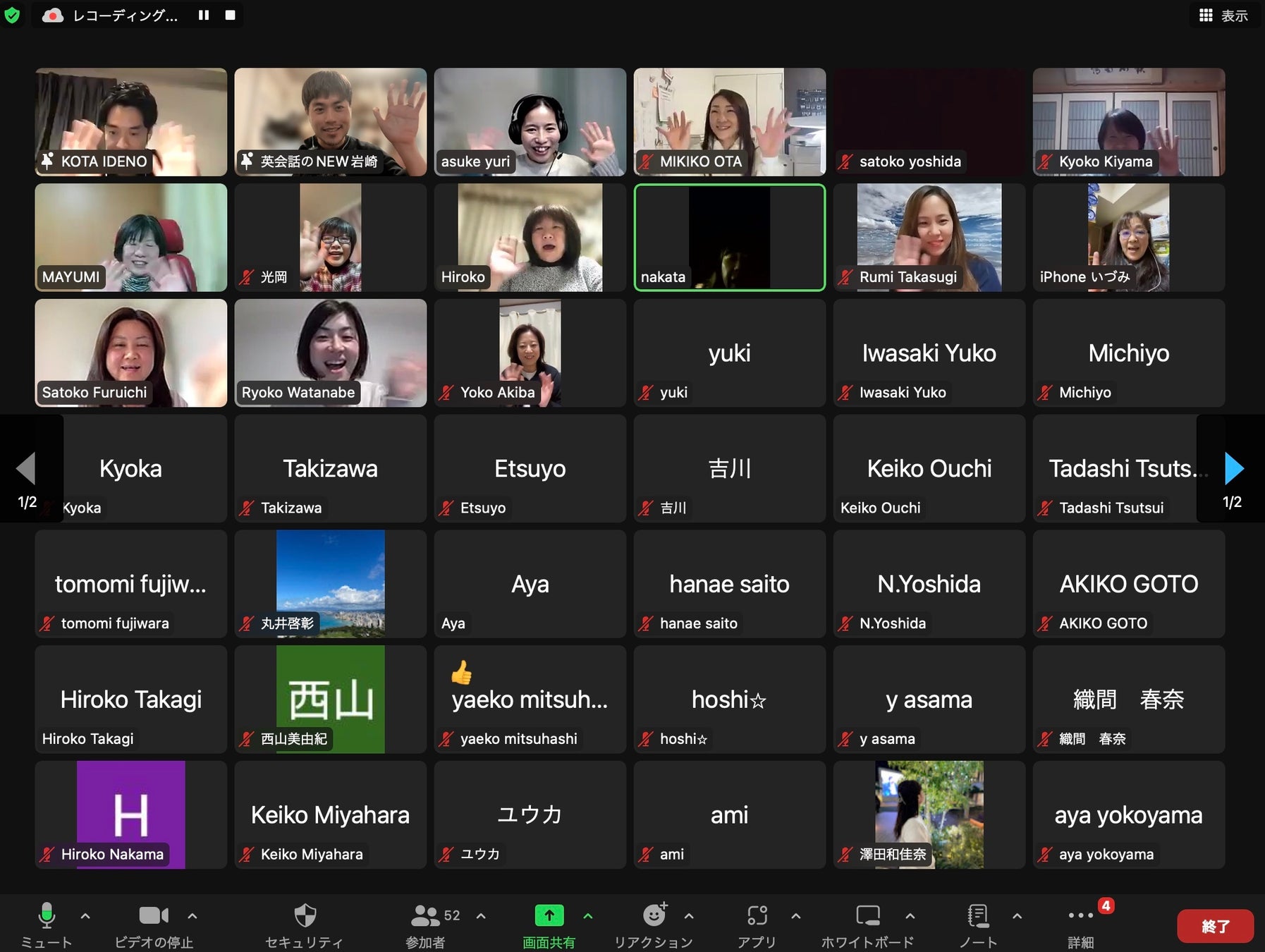
Task: Expand whiteboard options arrow
Action: click(x=910, y=916)
